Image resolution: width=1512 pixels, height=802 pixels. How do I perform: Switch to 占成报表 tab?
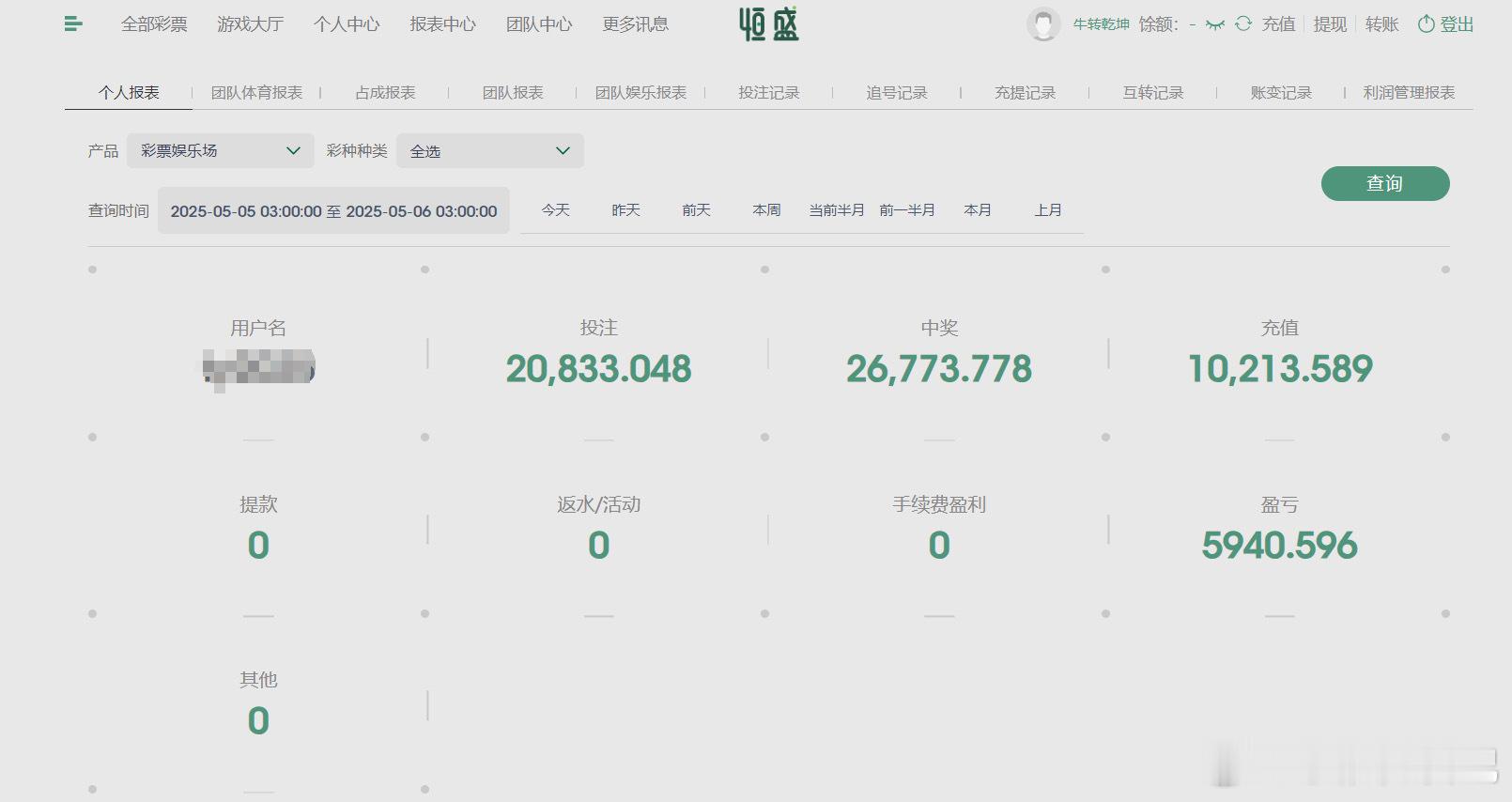385,92
